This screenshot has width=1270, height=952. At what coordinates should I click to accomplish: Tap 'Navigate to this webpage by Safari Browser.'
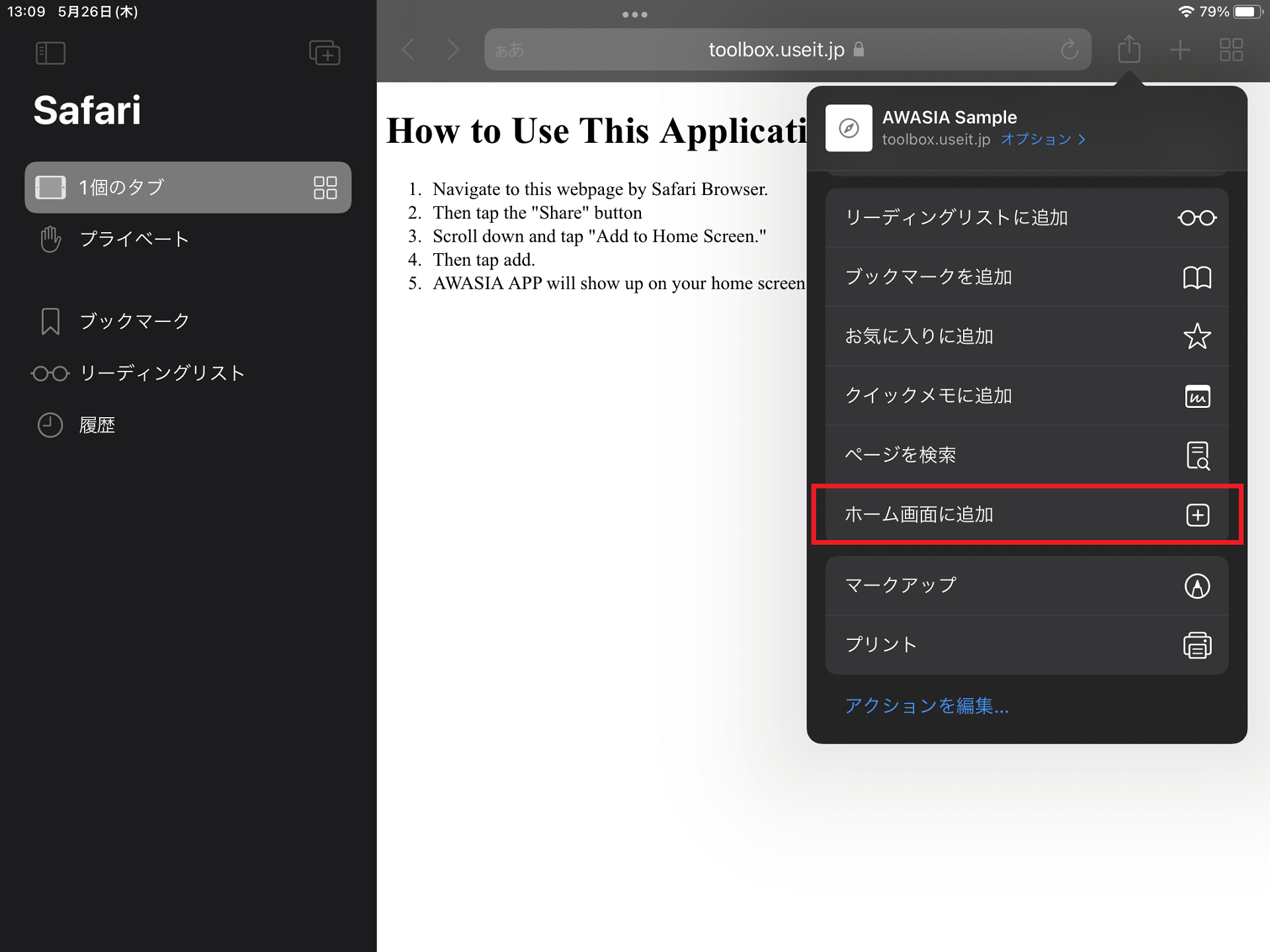[600, 189]
